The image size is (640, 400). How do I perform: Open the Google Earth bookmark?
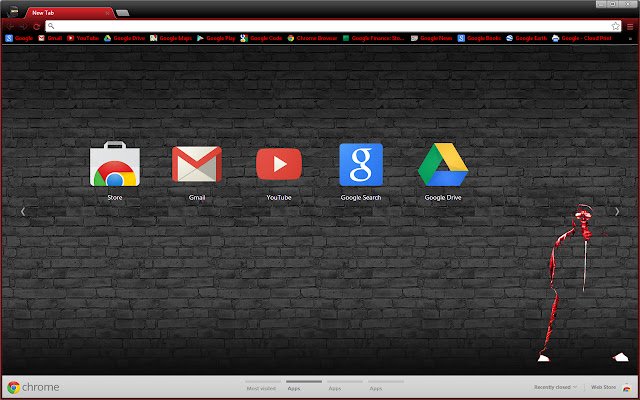[527, 38]
